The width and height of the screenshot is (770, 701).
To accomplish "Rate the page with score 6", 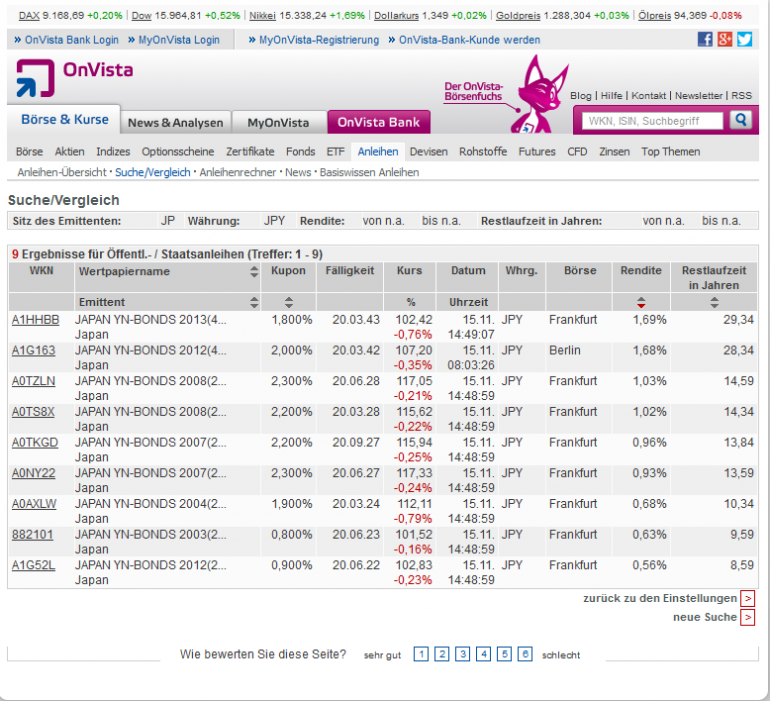I will 525,654.
